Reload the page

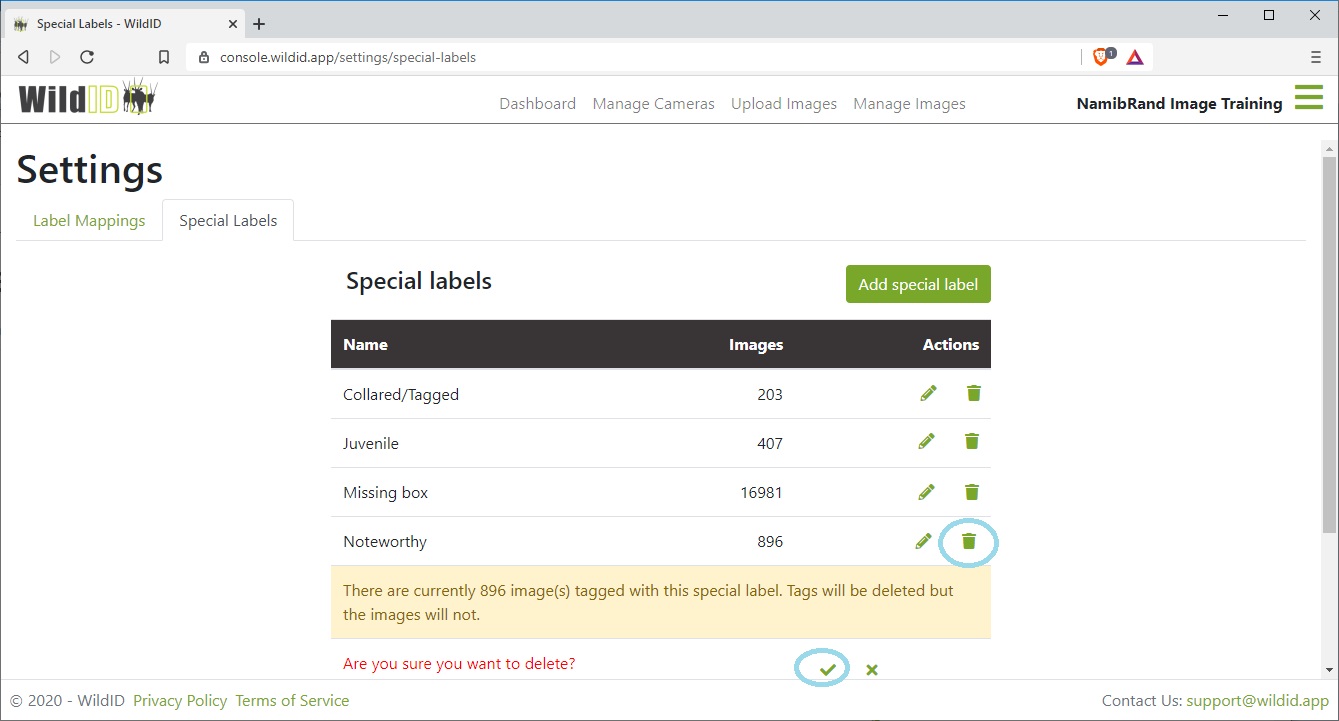click(87, 57)
